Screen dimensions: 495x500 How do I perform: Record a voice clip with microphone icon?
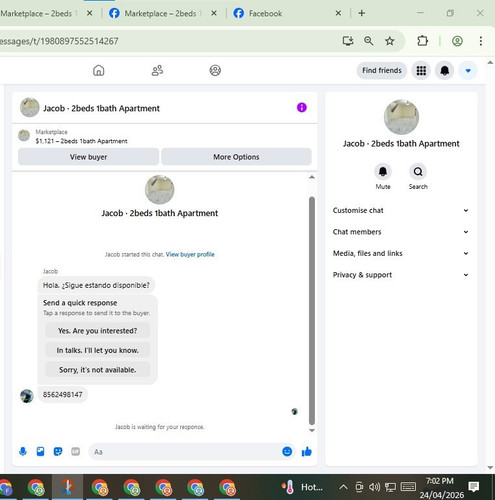pyautogui.click(x=23, y=452)
